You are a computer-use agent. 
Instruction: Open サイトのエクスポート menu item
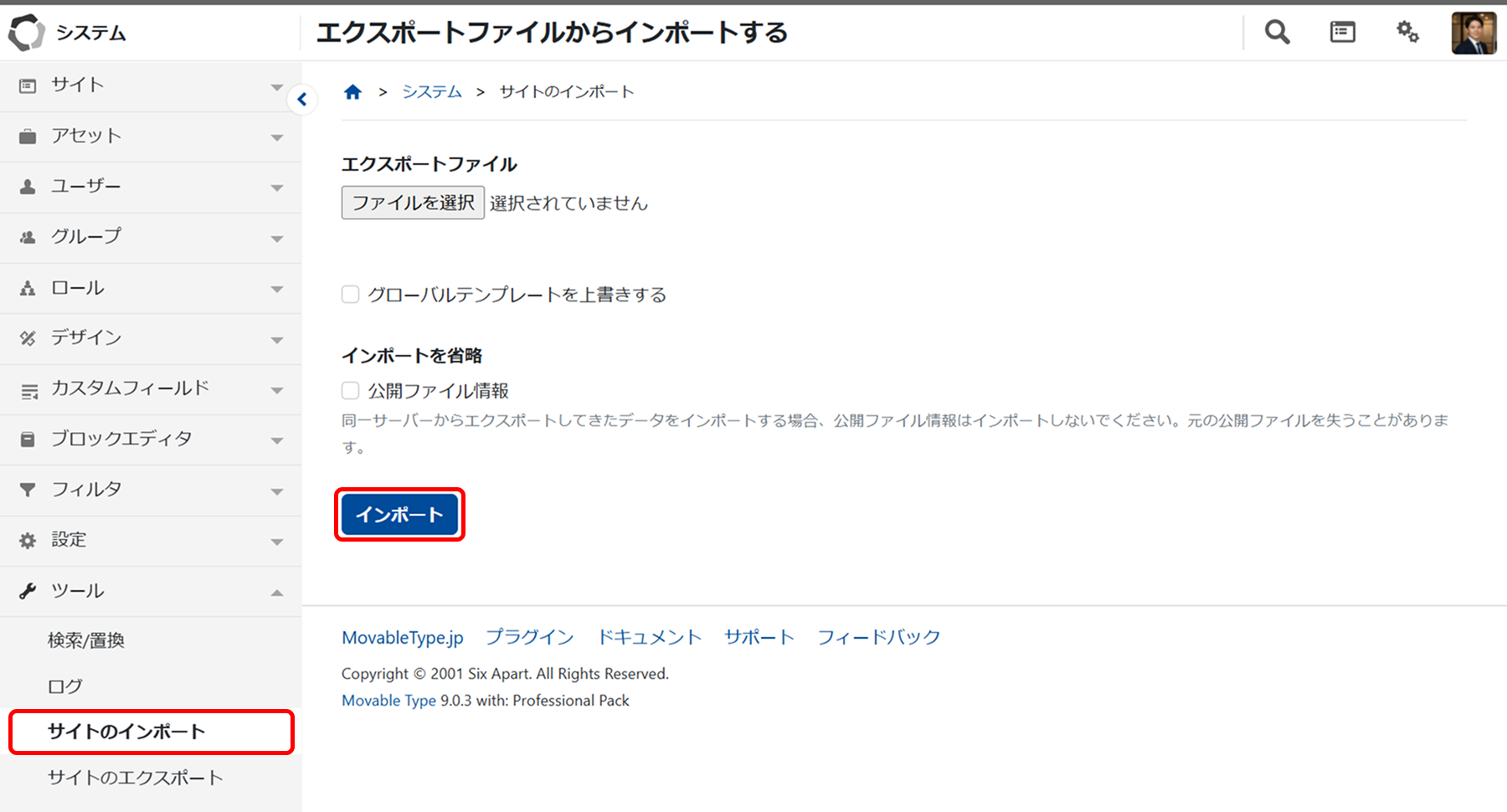[x=136, y=778]
